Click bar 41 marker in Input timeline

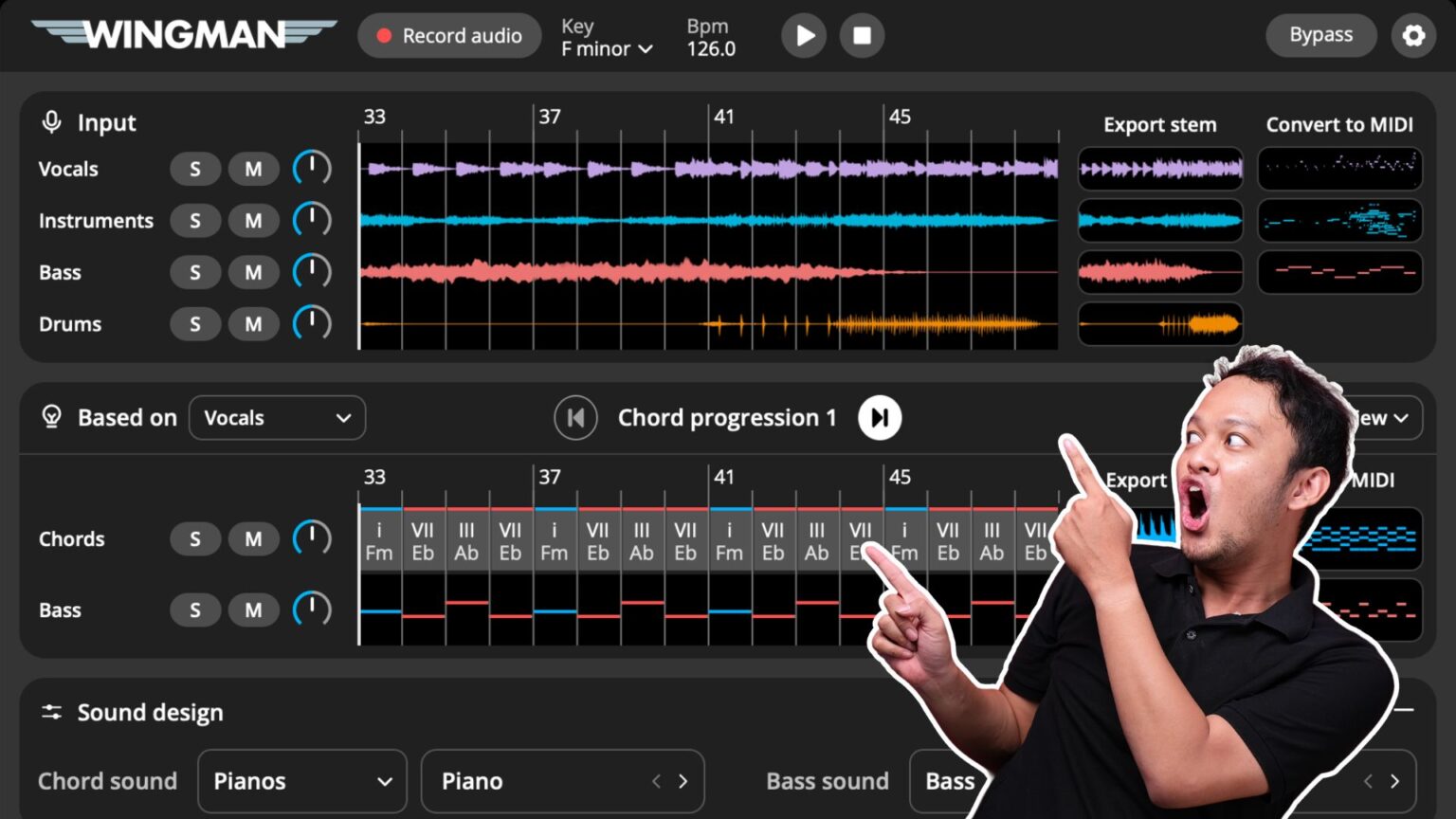pyautogui.click(x=723, y=117)
